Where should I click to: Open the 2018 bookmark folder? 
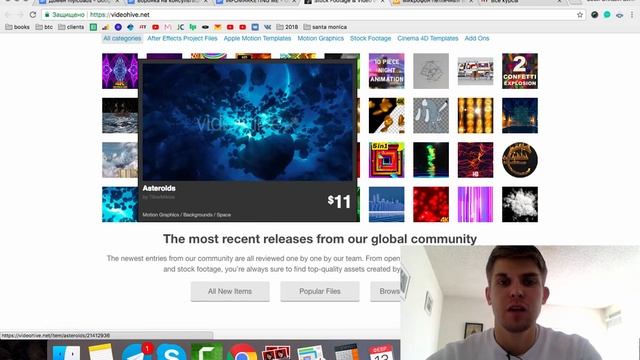coord(287,27)
